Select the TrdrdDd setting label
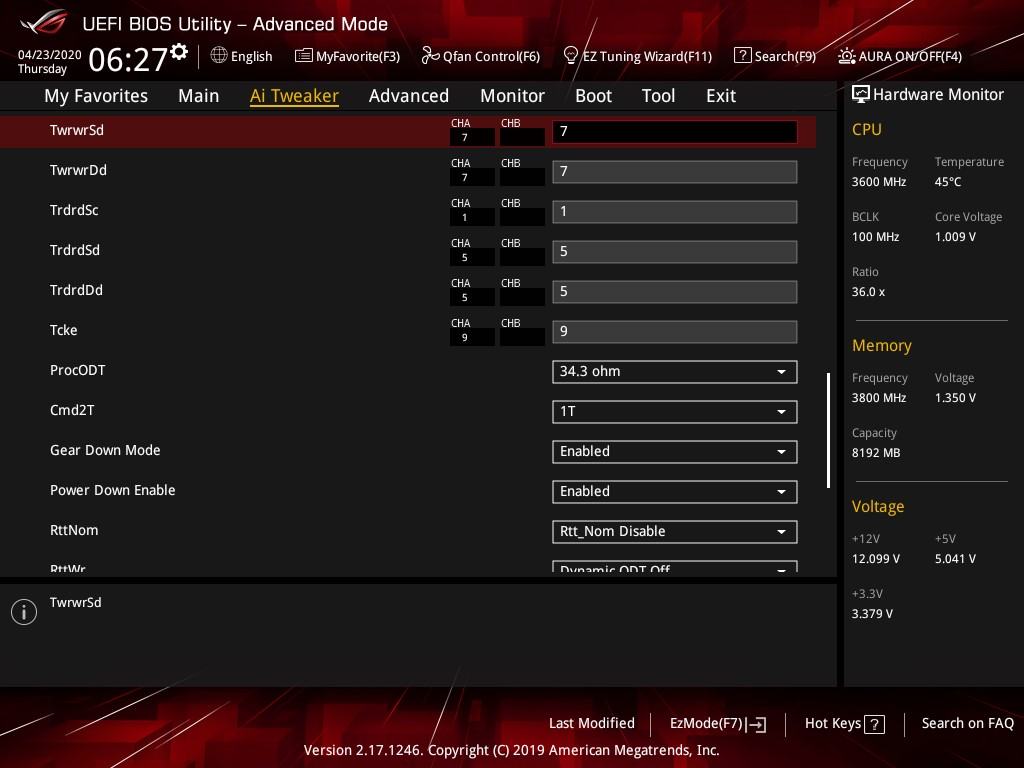 click(x=76, y=290)
